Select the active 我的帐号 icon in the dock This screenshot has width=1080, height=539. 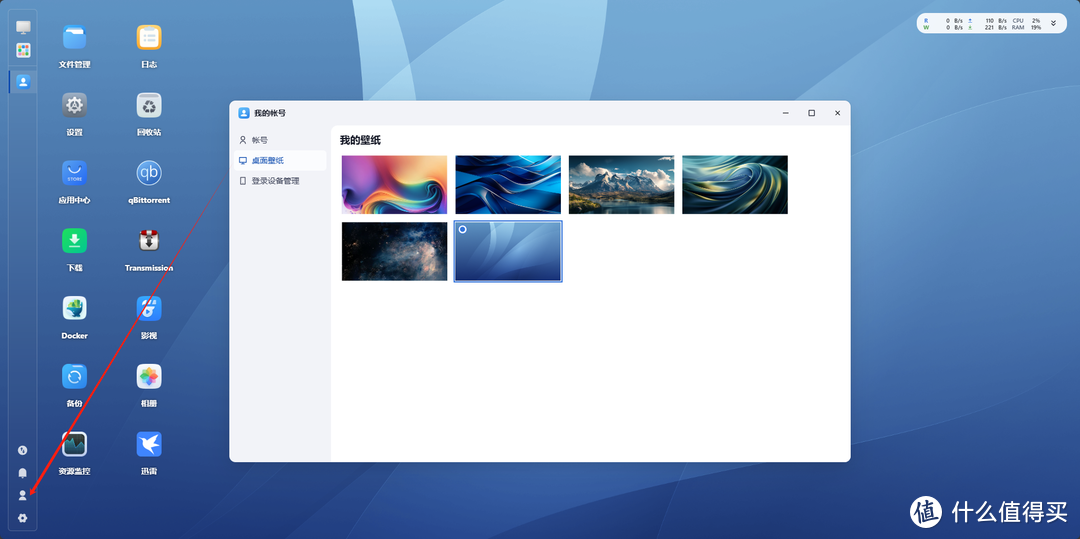pos(23,82)
